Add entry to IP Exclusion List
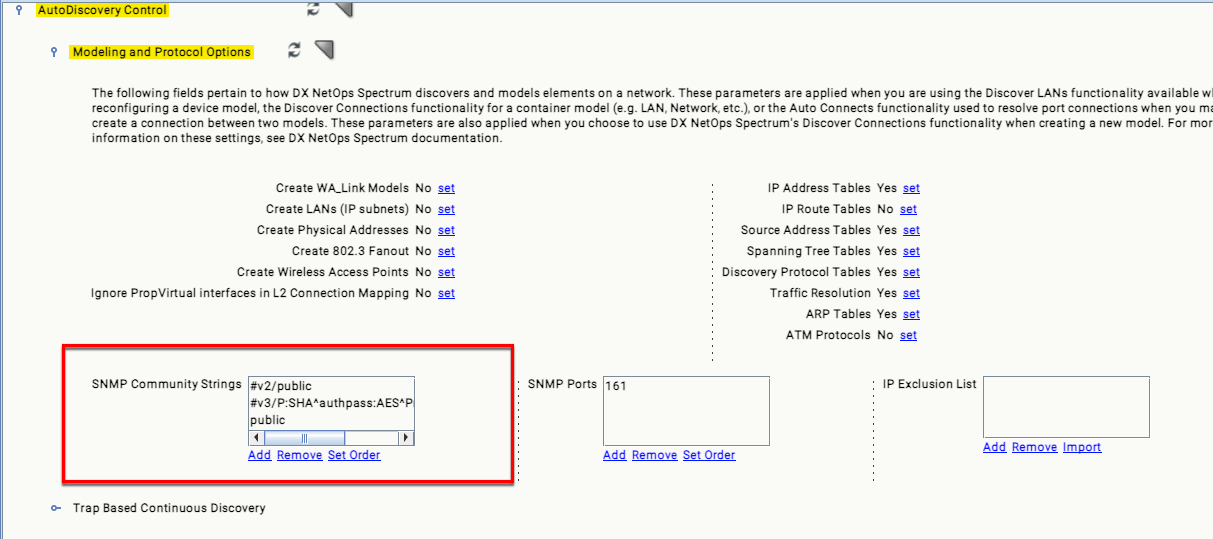This screenshot has height=539, width=1213. [995, 447]
